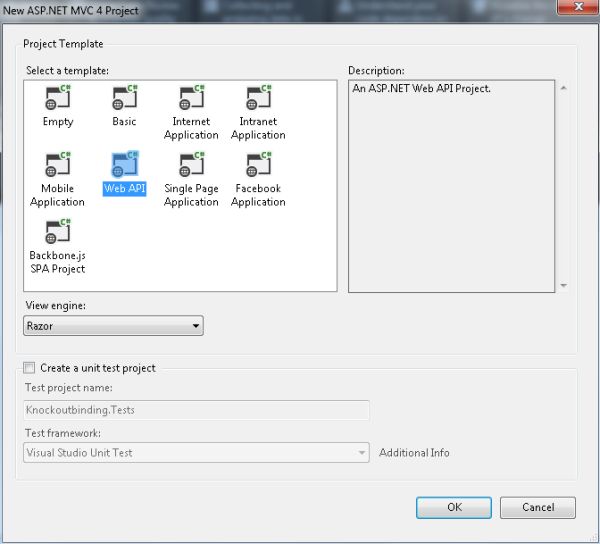Click the 'Backbone.js SPA Project' label text
This screenshot has height=544, width=600.
click(x=57, y=262)
